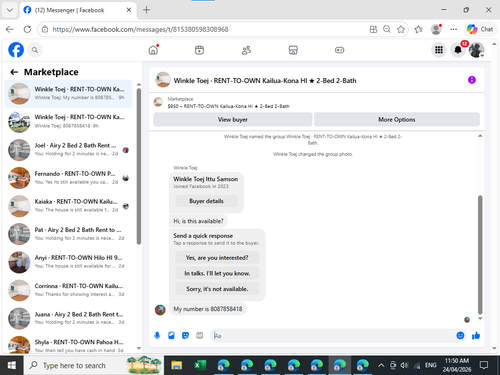Image resolution: width=500 pixels, height=375 pixels.
Task: Click the Facebook search magnifier icon
Action: point(35,50)
